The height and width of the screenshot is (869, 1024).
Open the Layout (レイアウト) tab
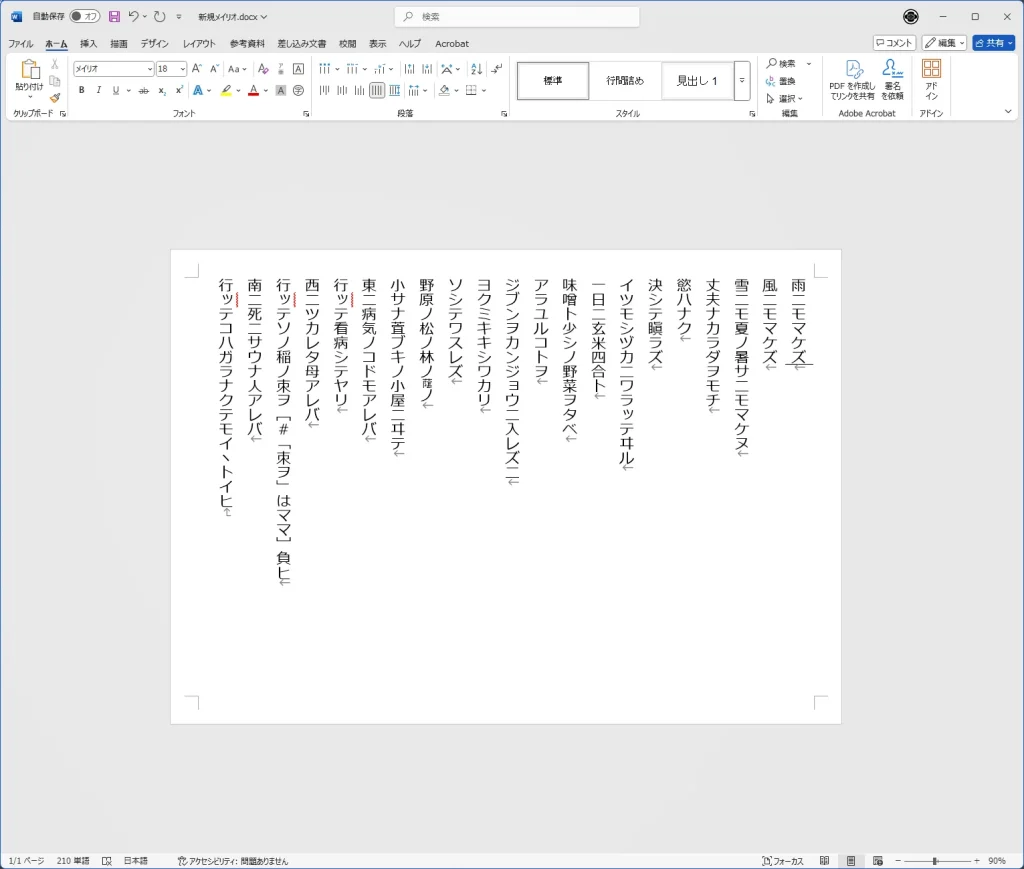pyautogui.click(x=199, y=44)
